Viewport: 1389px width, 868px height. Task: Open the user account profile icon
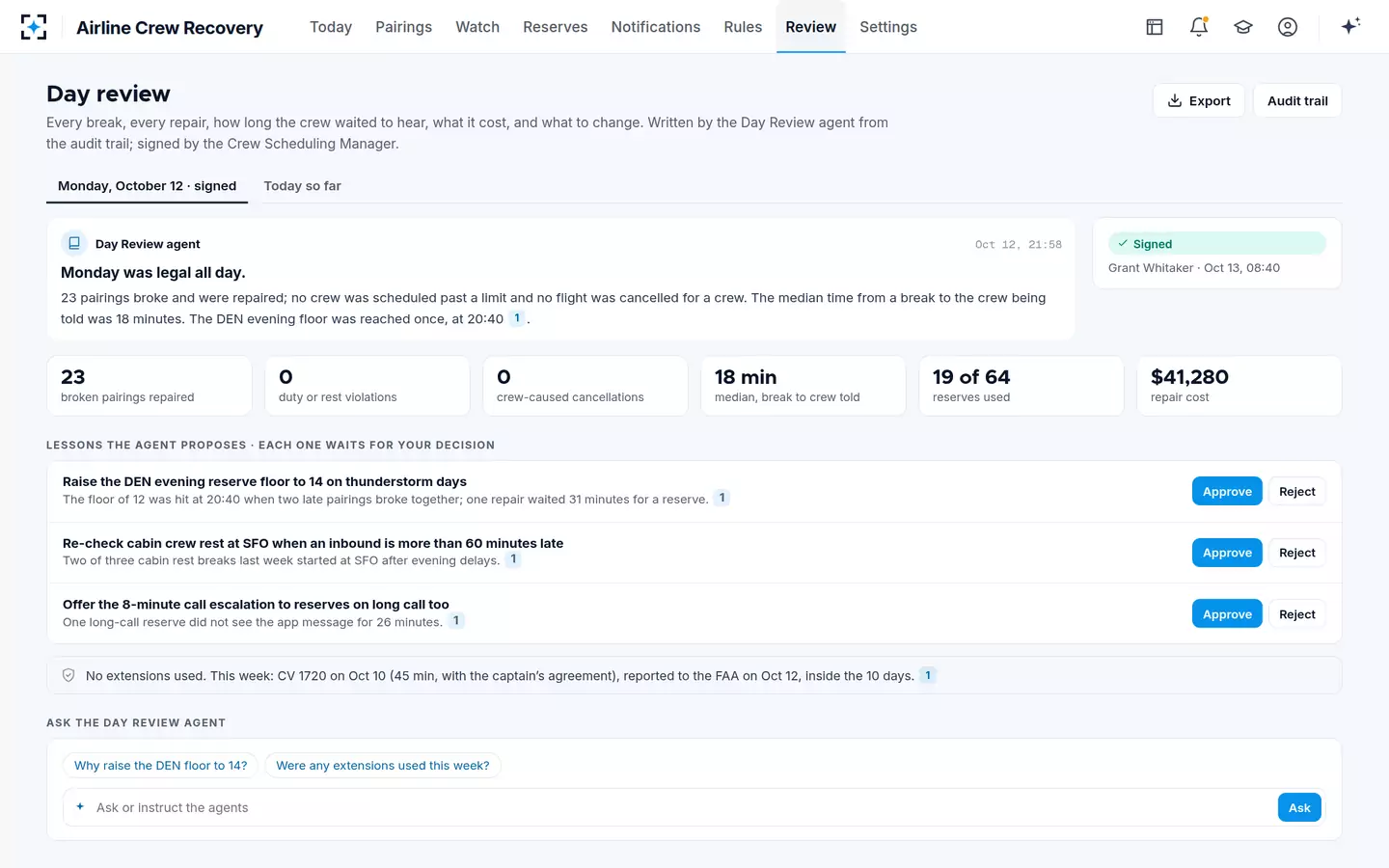[1288, 27]
